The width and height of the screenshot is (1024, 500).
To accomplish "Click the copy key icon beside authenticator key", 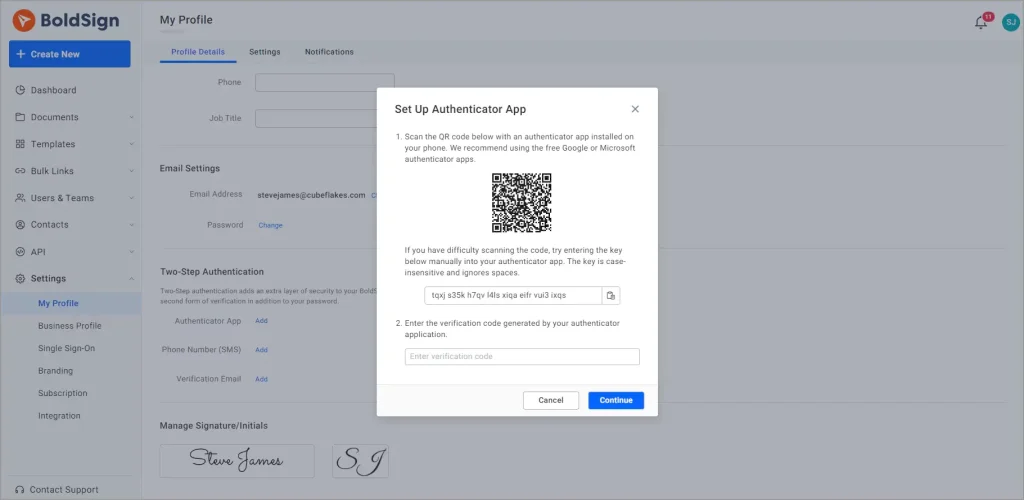I will point(611,295).
